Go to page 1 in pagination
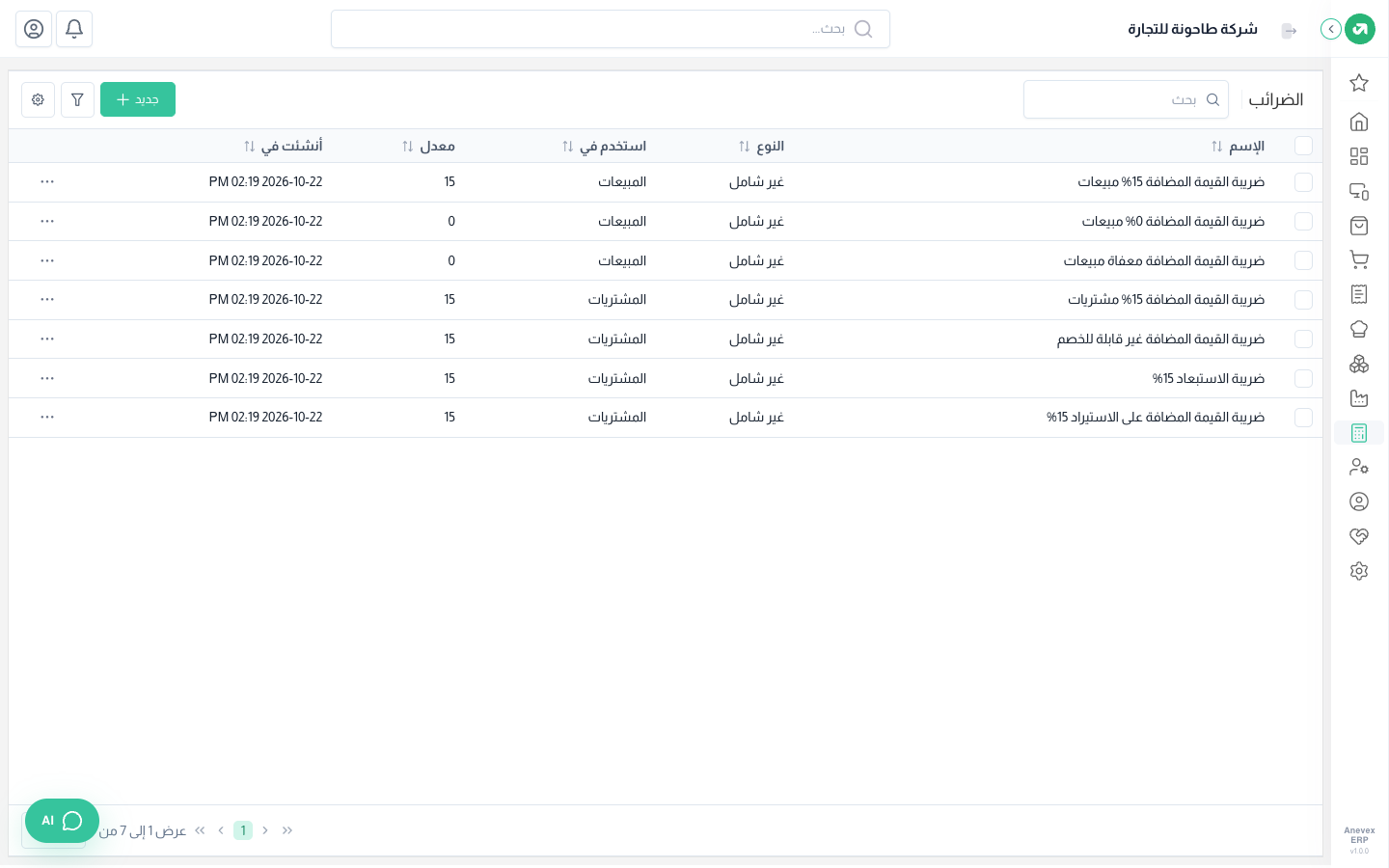 [243, 830]
